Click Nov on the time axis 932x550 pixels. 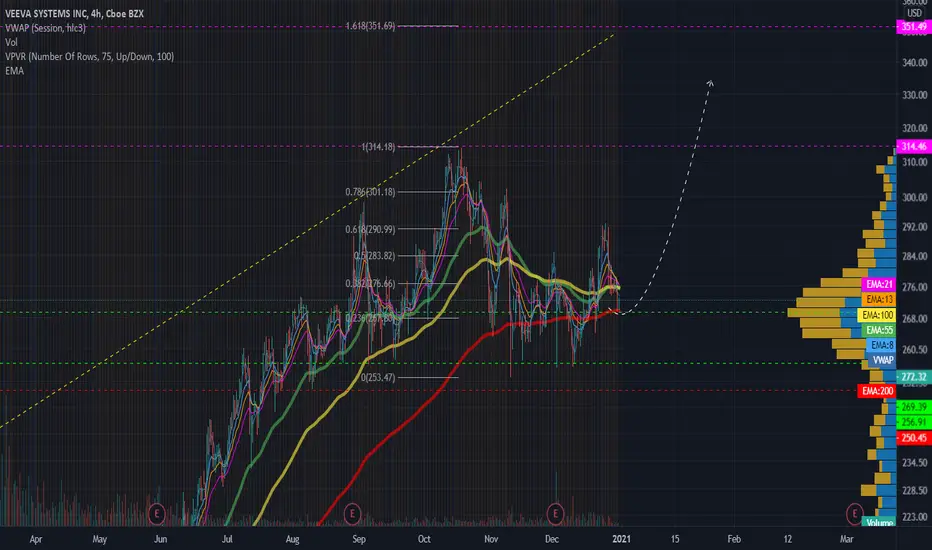tap(490, 539)
